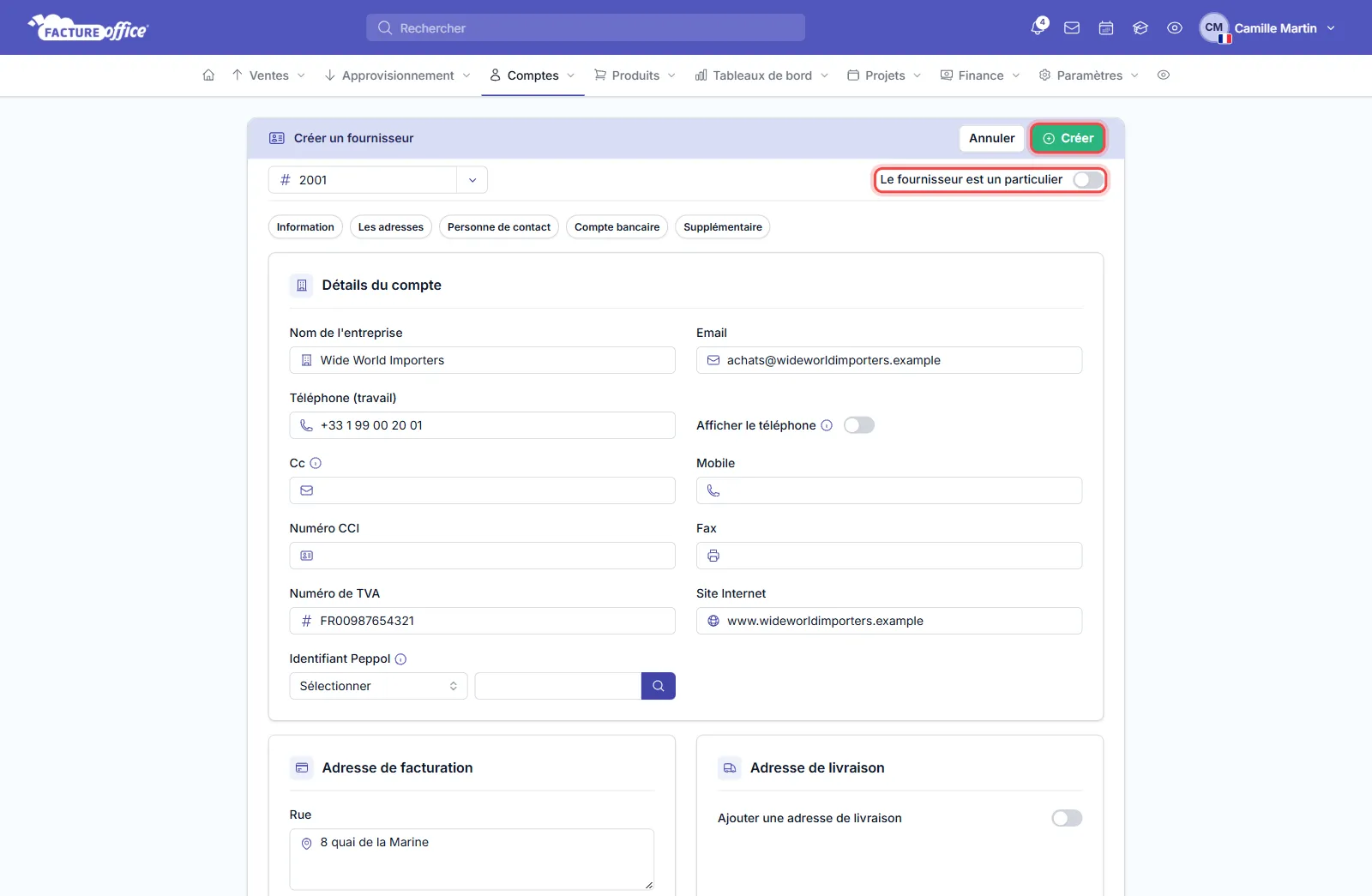The width and height of the screenshot is (1372, 896).
Task: Expand the Camille Martin user menu
Action: click(1267, 28)
